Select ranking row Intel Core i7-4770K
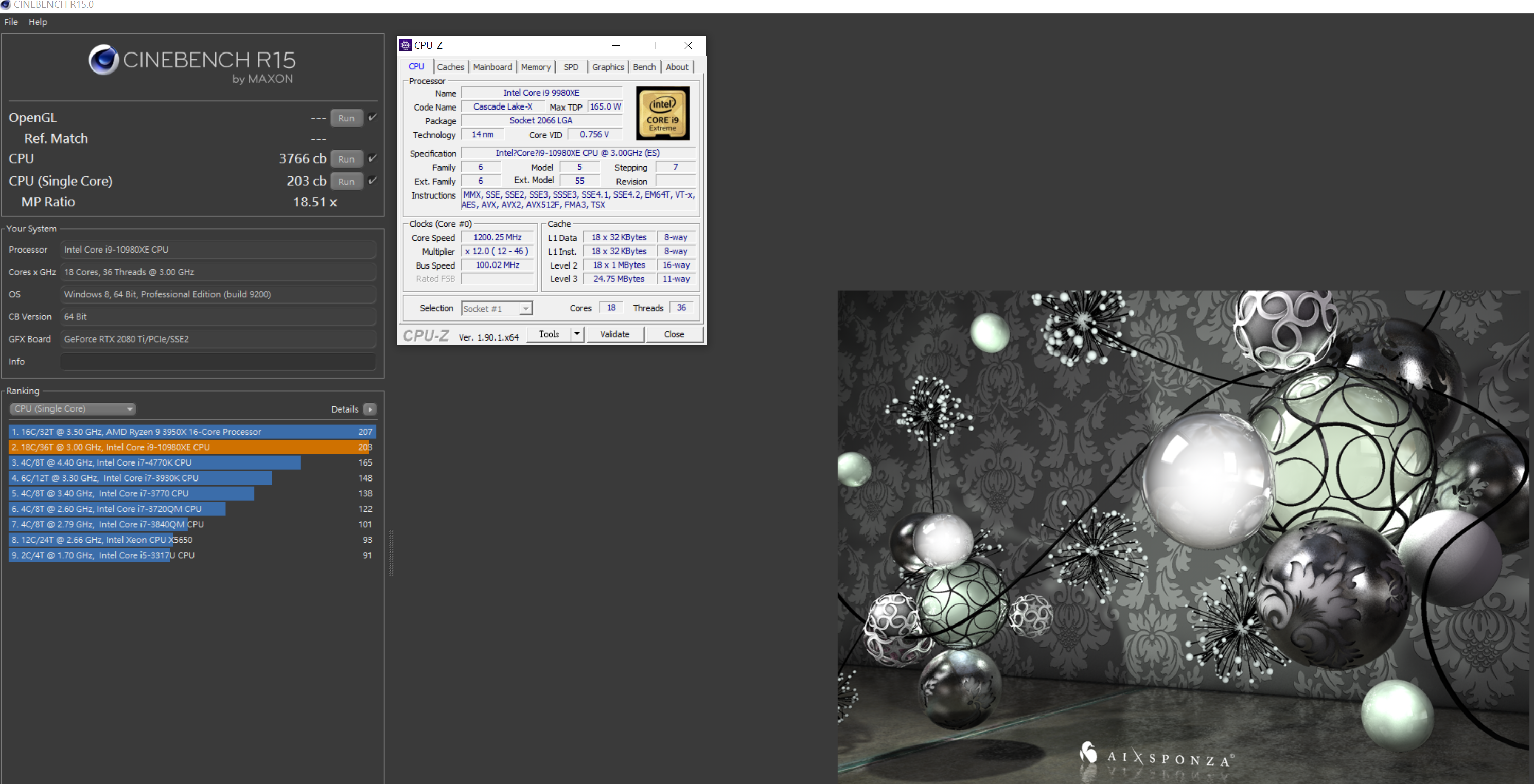This screenshot has width=1534, height=784. pyautogui.click(x=192, y=462)
